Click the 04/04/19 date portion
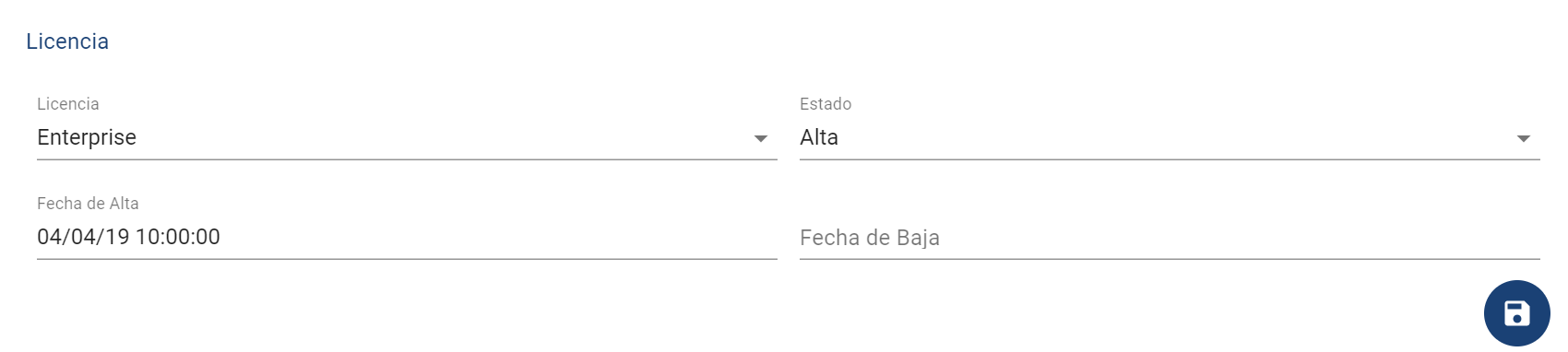 83,237
